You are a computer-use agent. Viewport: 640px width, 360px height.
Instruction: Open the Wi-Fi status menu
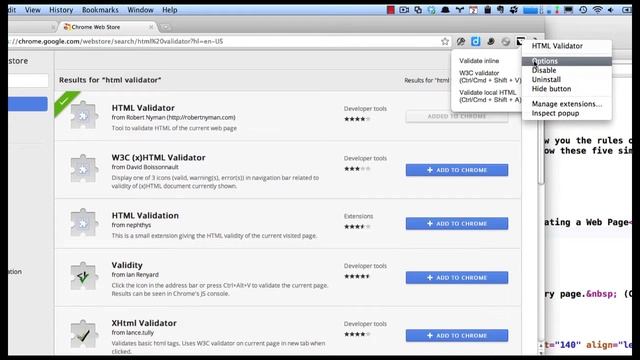point(597,10)
